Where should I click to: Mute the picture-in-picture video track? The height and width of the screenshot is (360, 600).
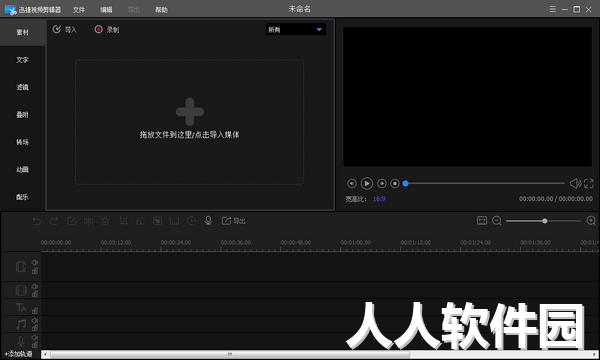point(34,286)
